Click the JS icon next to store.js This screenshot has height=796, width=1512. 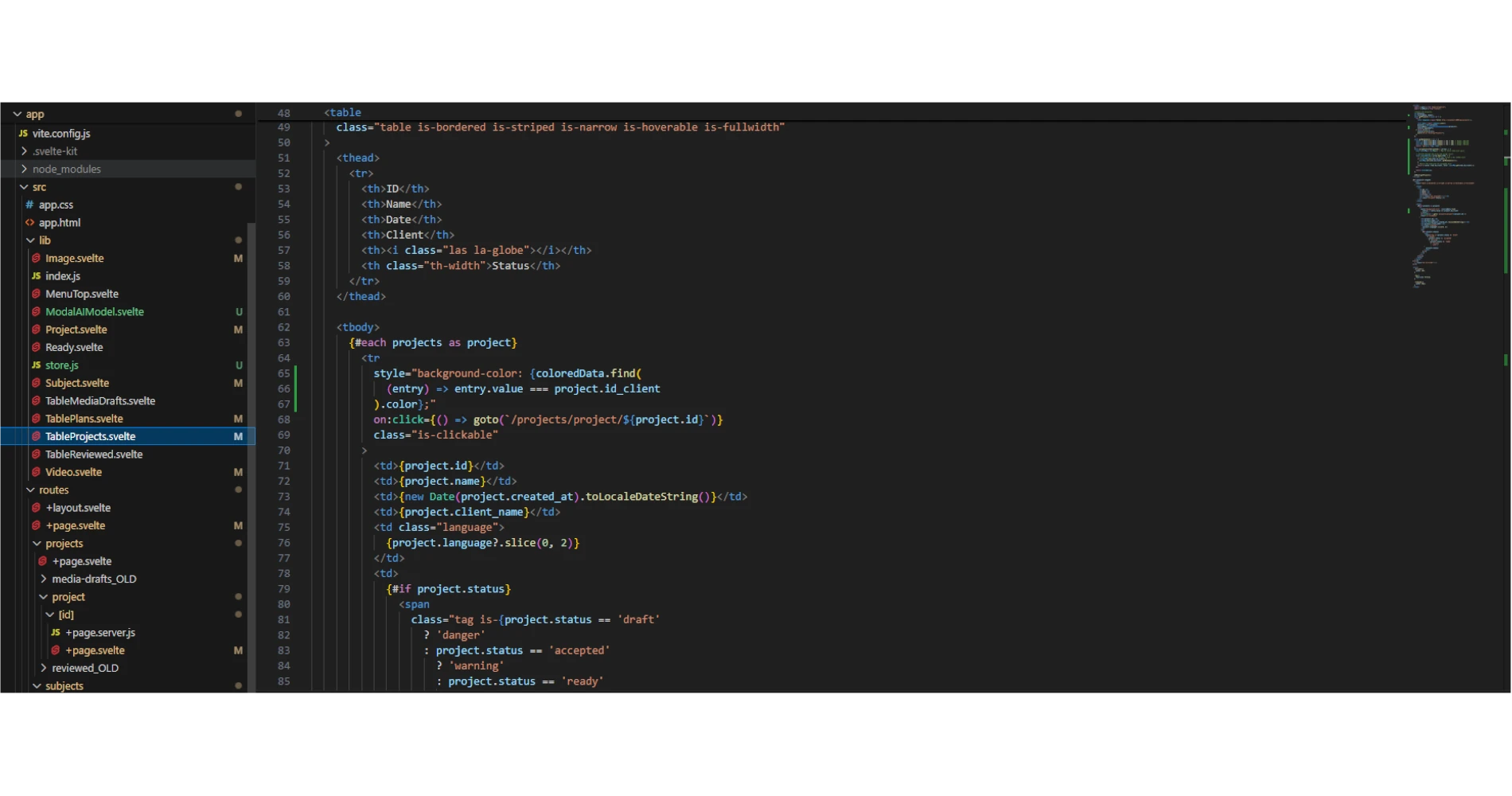pyautogui.click(x=36, y=365)
